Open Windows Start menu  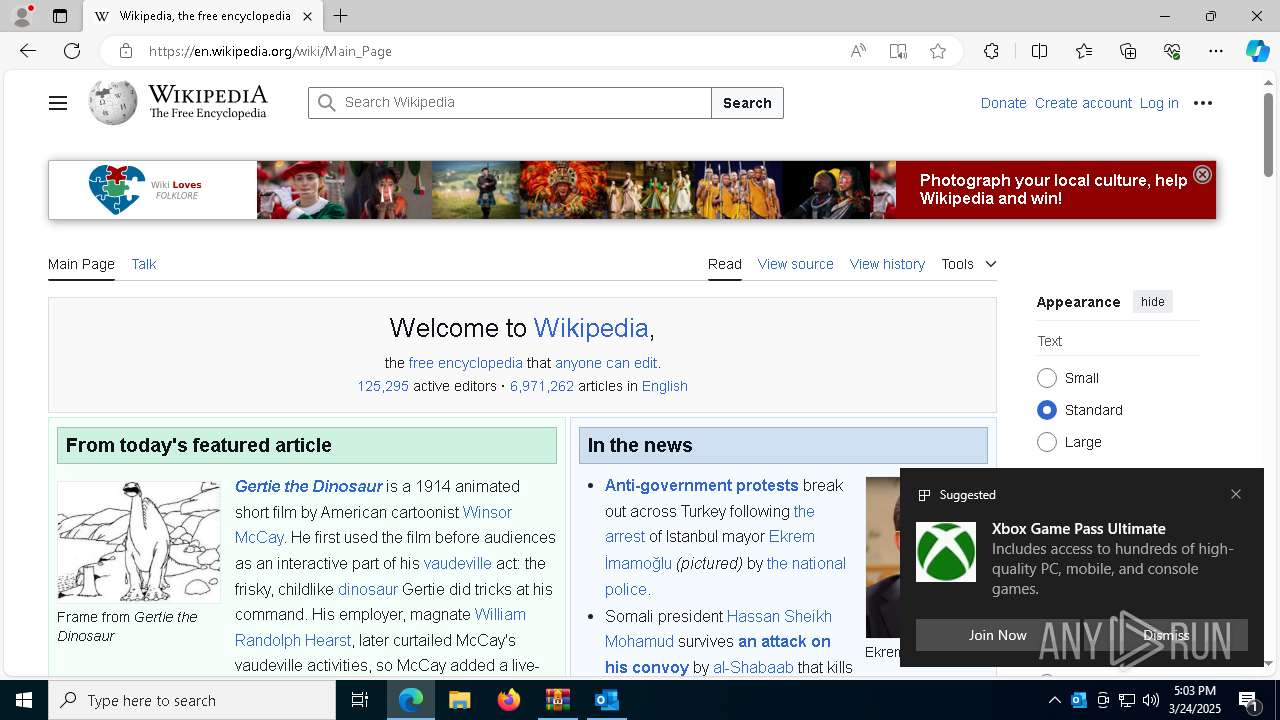click(24, 700)
